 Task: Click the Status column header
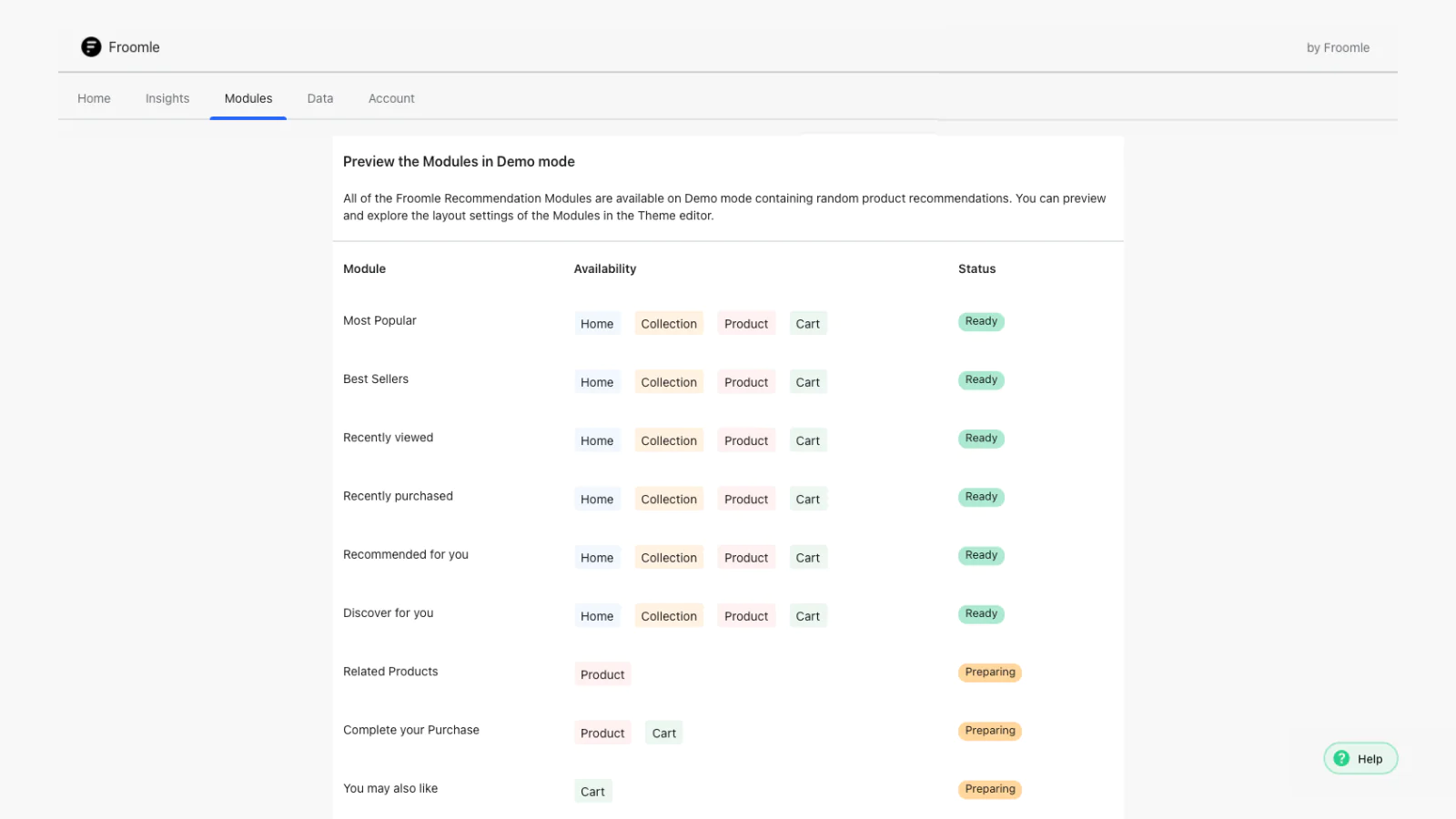pos(976,268)
